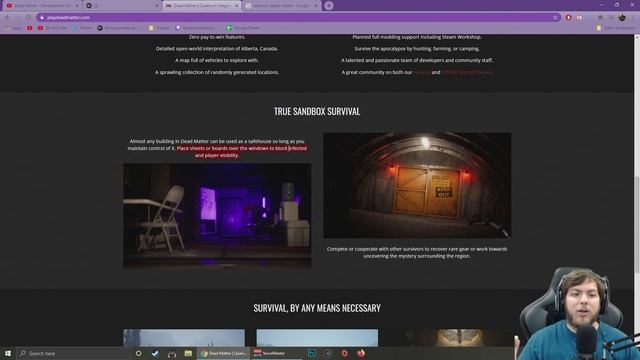Click 'Zero pay-to-win features' text
This screenshot has width=640, height=360.
[217, 37]
